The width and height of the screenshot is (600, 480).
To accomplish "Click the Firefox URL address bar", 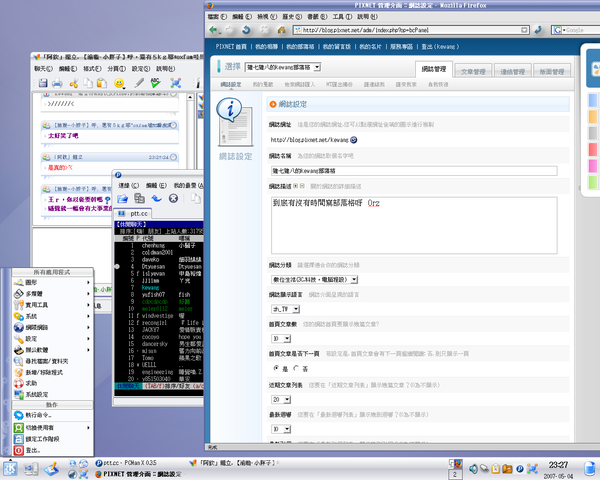I will point(411,30).
